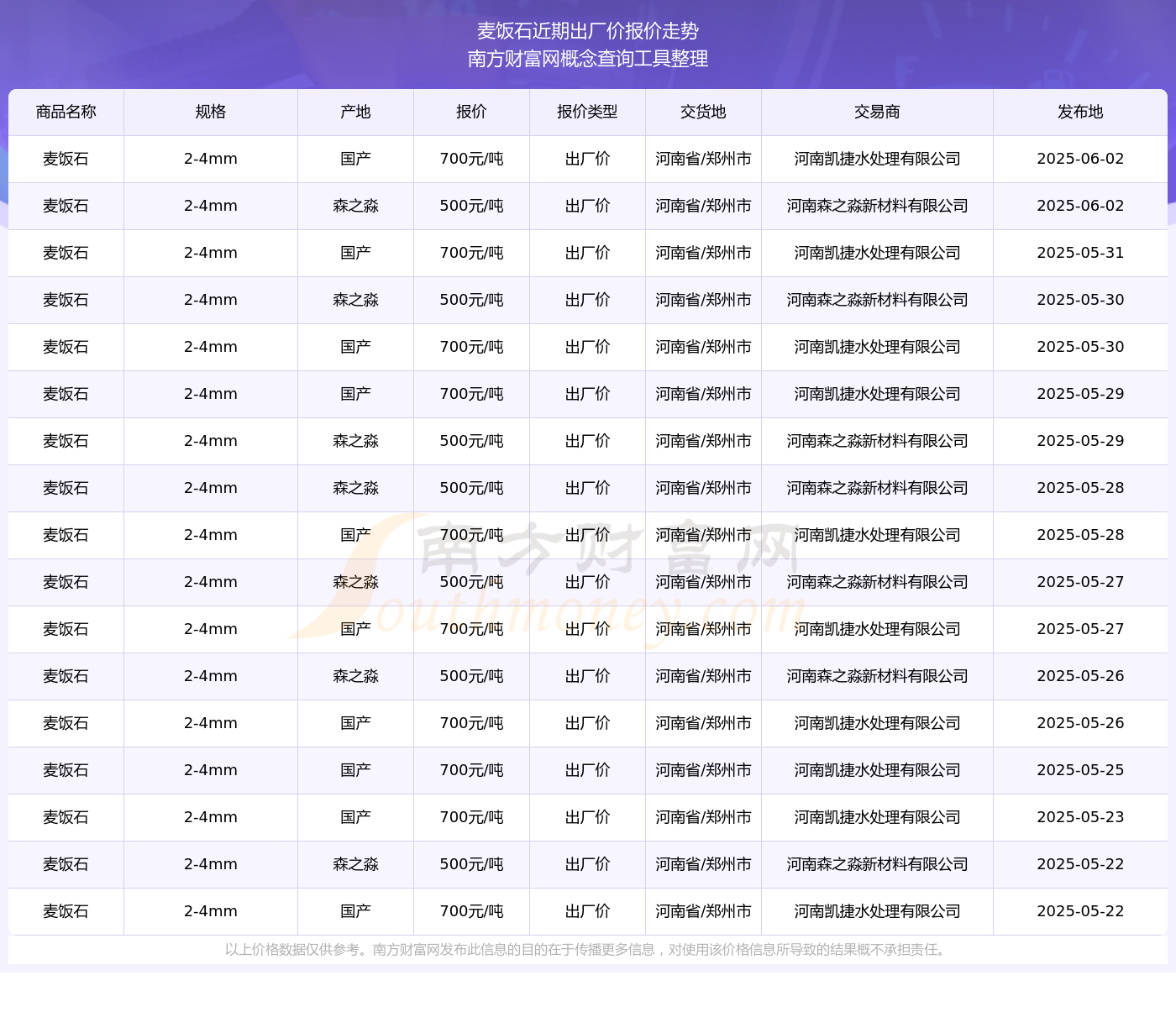Click the 700元/吨 price in the 2025-05-31 row
Screen dimensions: 1176x1012
pos(471,253)
